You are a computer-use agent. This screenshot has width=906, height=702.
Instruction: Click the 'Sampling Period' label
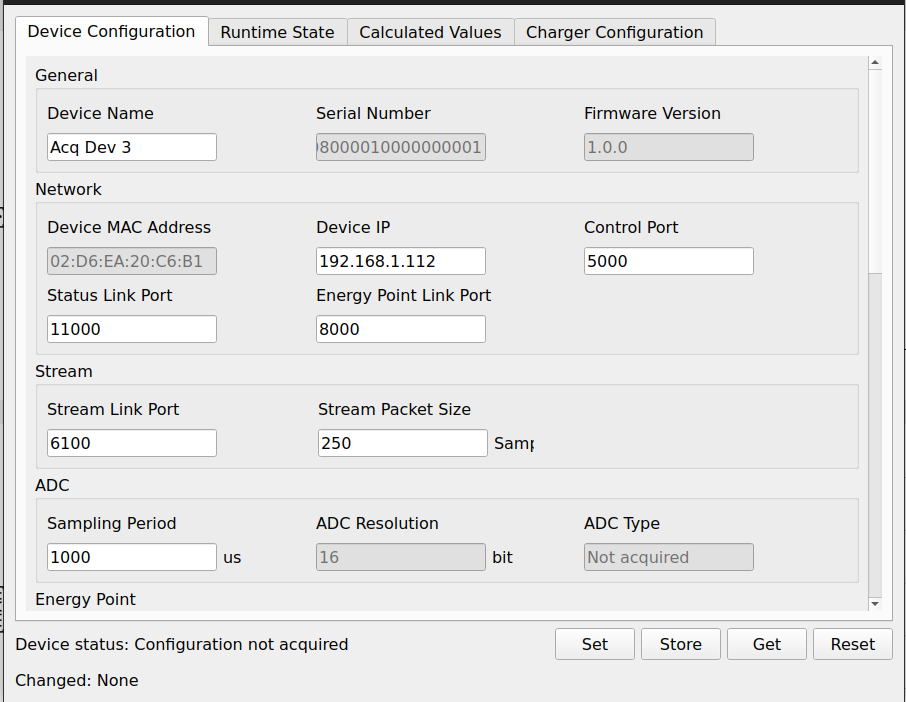click(x=112, y=523)
